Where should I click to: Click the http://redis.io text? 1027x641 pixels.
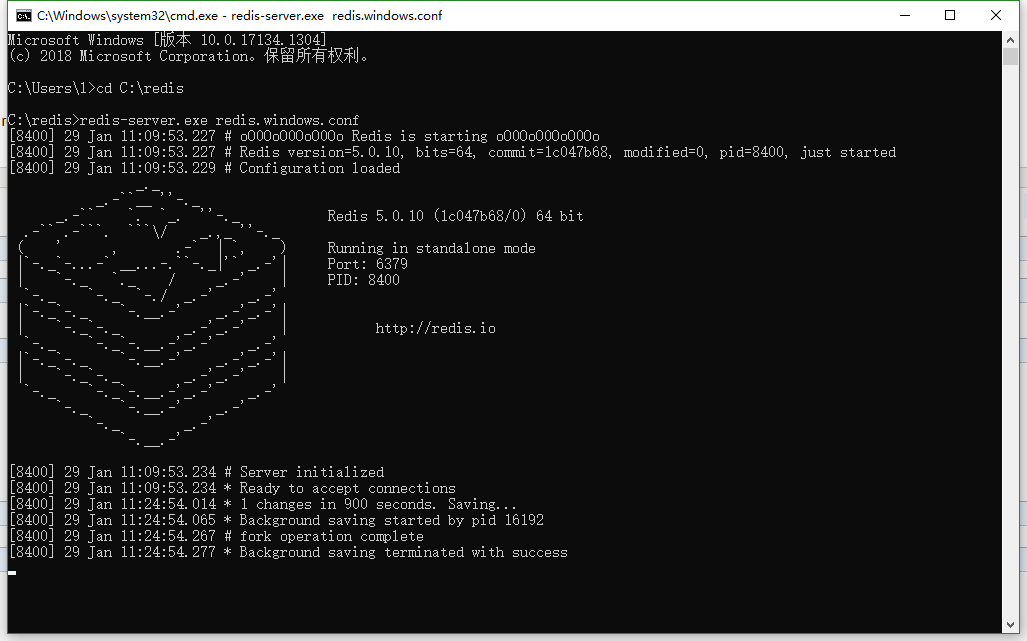click(x=435, y=328)
